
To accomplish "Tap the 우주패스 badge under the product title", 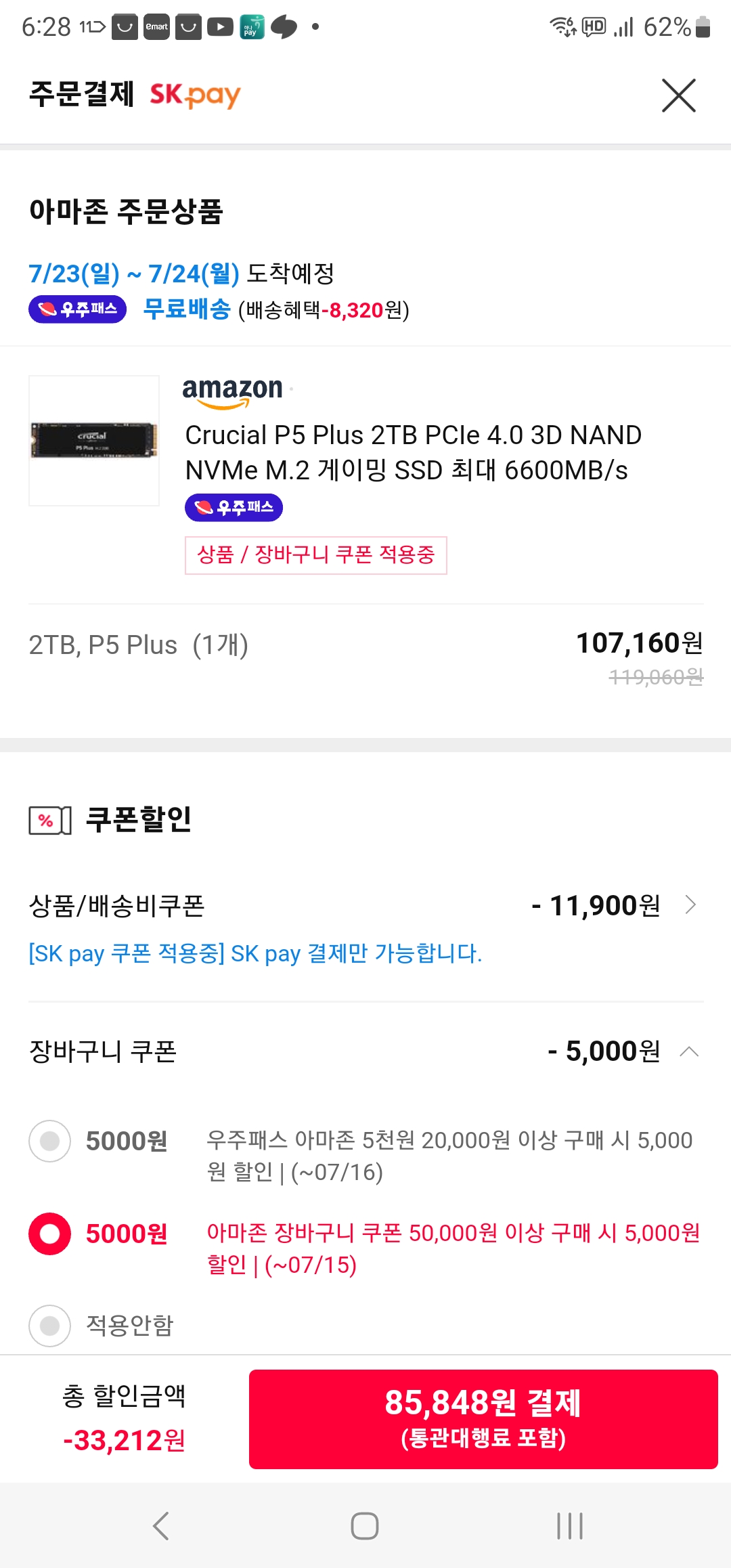I will 234,508.
